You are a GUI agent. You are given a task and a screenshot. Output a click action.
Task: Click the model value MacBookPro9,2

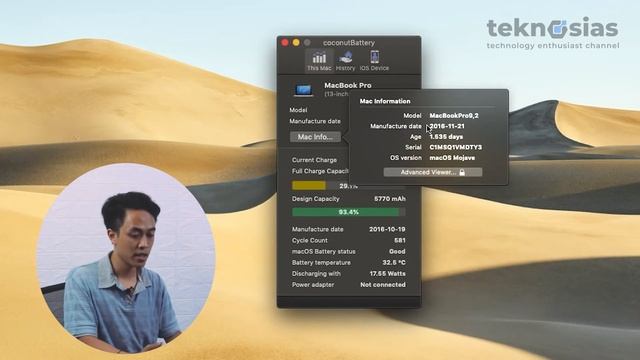pyautogui.click(x=454, y=116)
